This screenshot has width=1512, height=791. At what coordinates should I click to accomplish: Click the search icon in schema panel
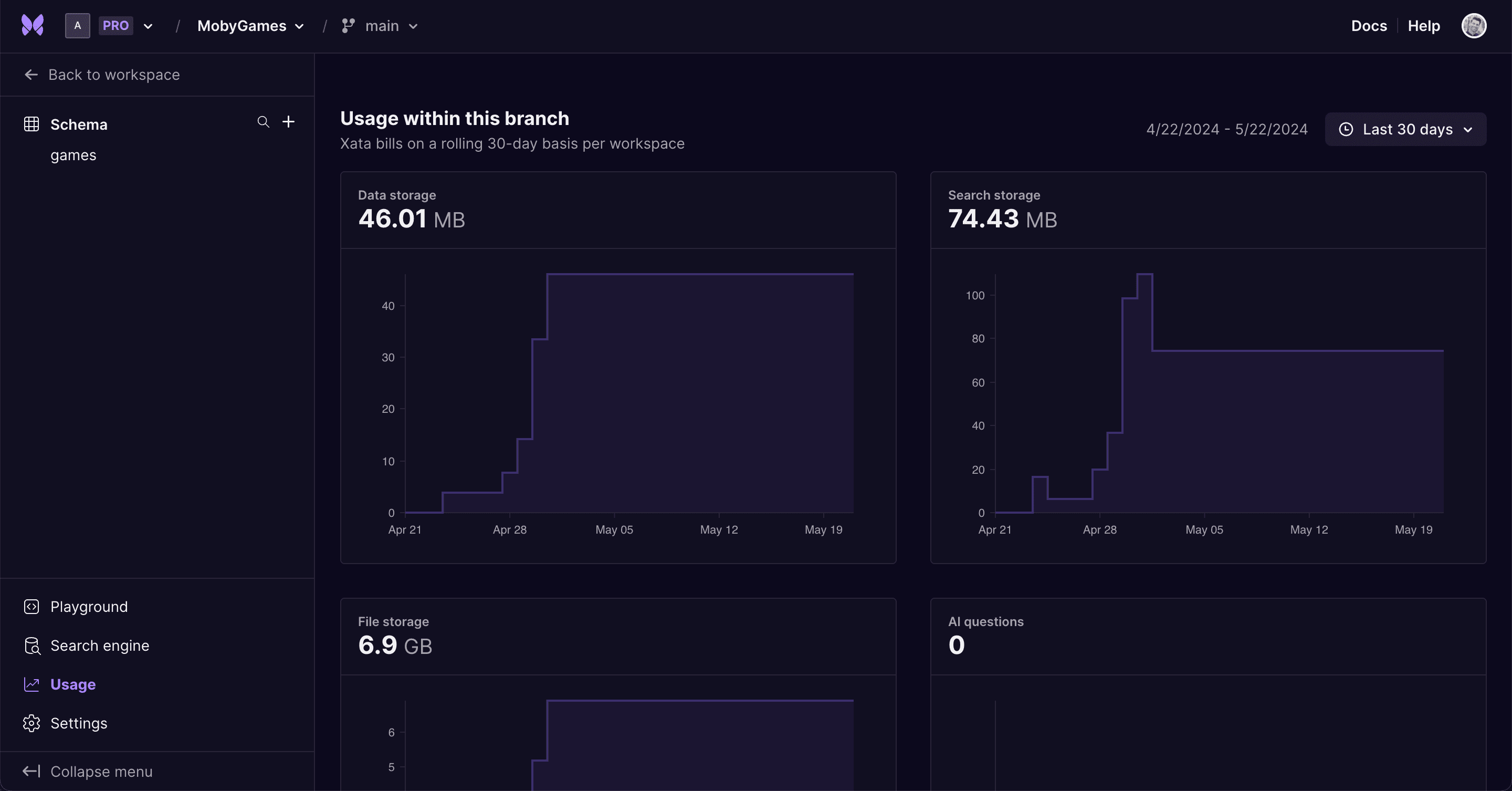click(262, 123)
